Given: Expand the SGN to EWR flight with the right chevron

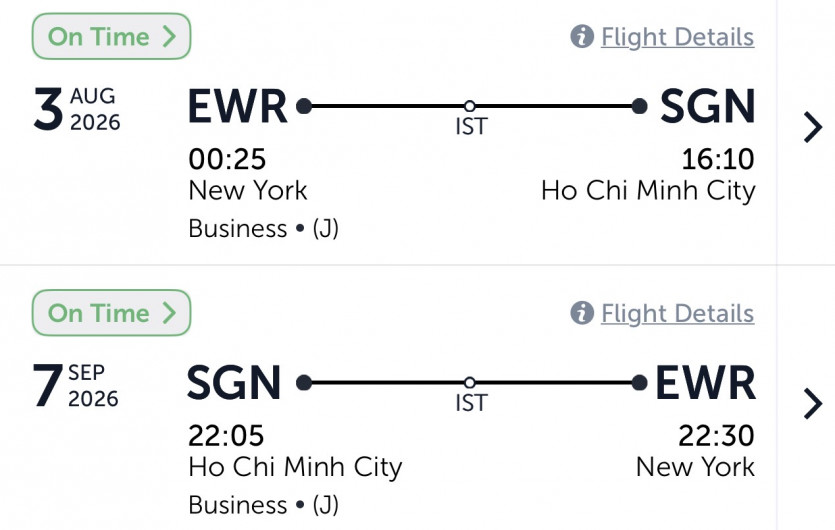Looking at the screenshot, I should [812, 403].
